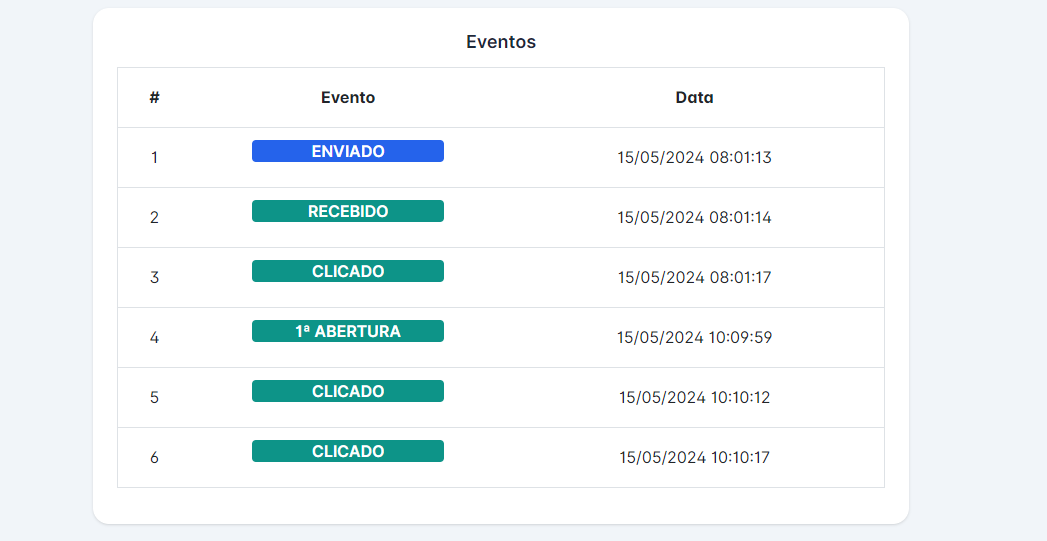Click row number 1 in the table

click(154, 158)
